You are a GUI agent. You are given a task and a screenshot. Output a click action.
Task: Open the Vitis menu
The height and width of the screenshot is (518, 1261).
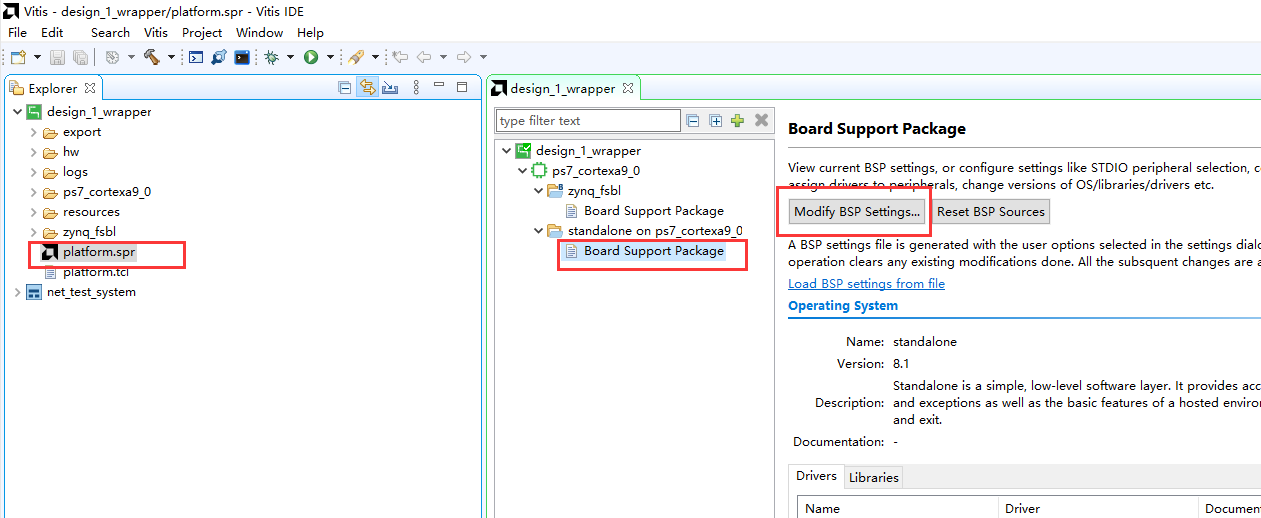coord(155,33)
